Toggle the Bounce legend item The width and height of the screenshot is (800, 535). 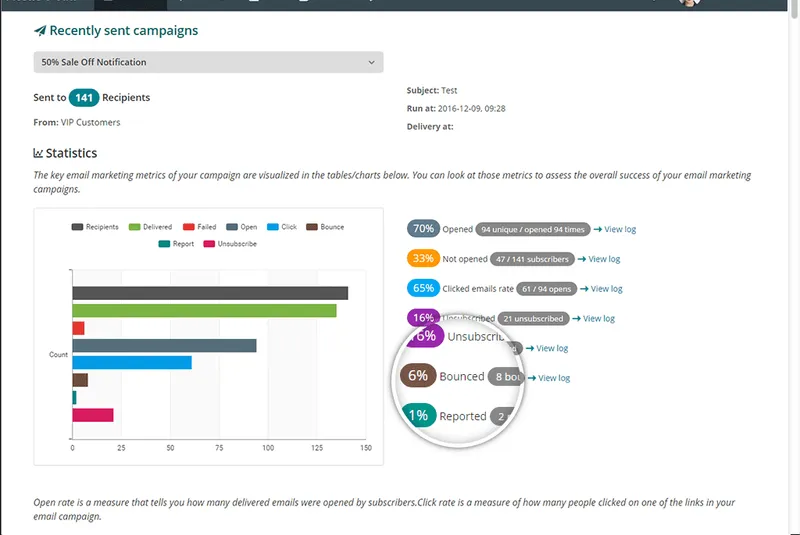click(x=325, y=227)
